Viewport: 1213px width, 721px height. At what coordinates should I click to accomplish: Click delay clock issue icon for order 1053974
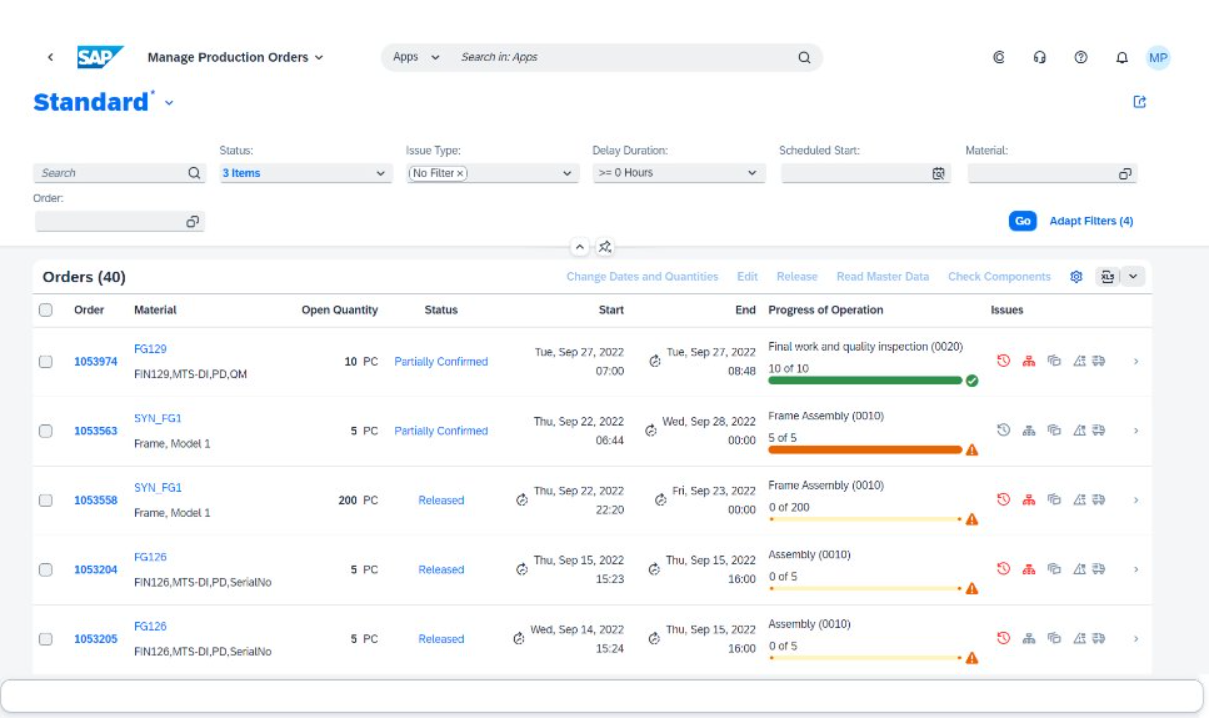coord(1004,361)
